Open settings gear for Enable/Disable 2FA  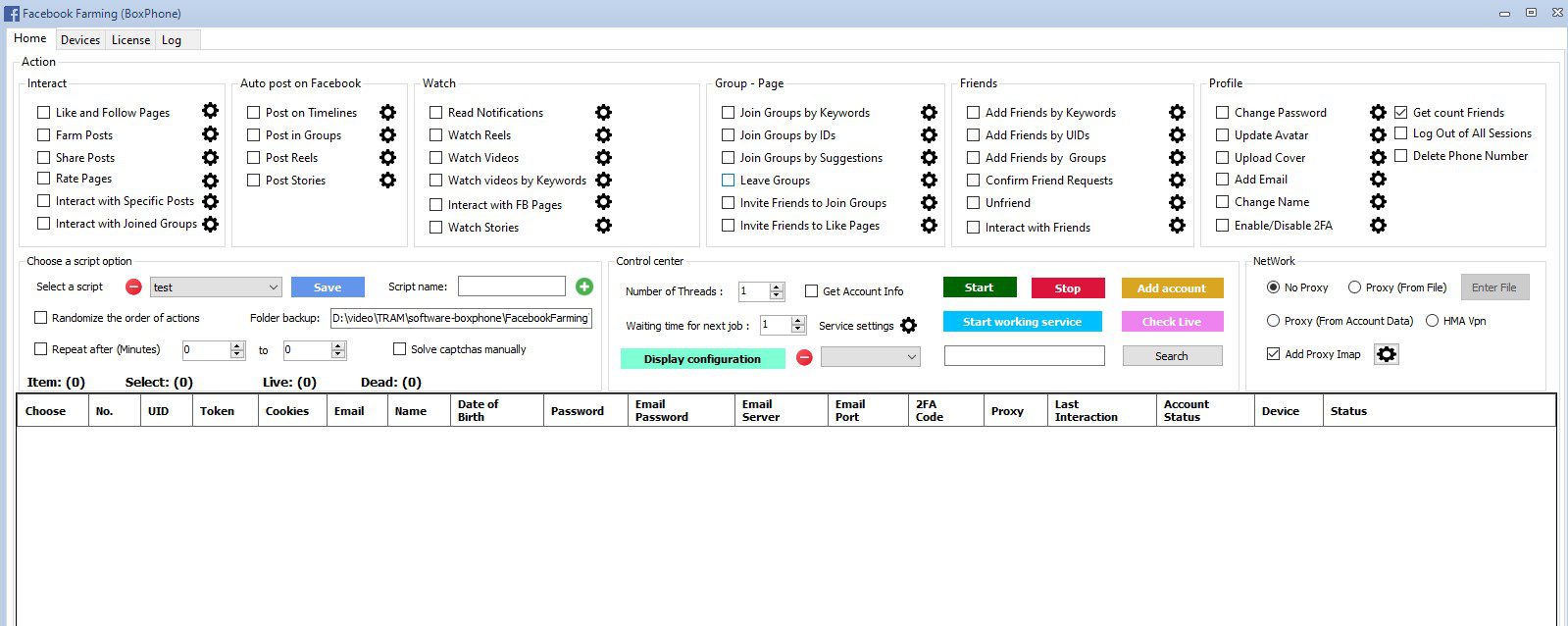[x=1378, y=226]
